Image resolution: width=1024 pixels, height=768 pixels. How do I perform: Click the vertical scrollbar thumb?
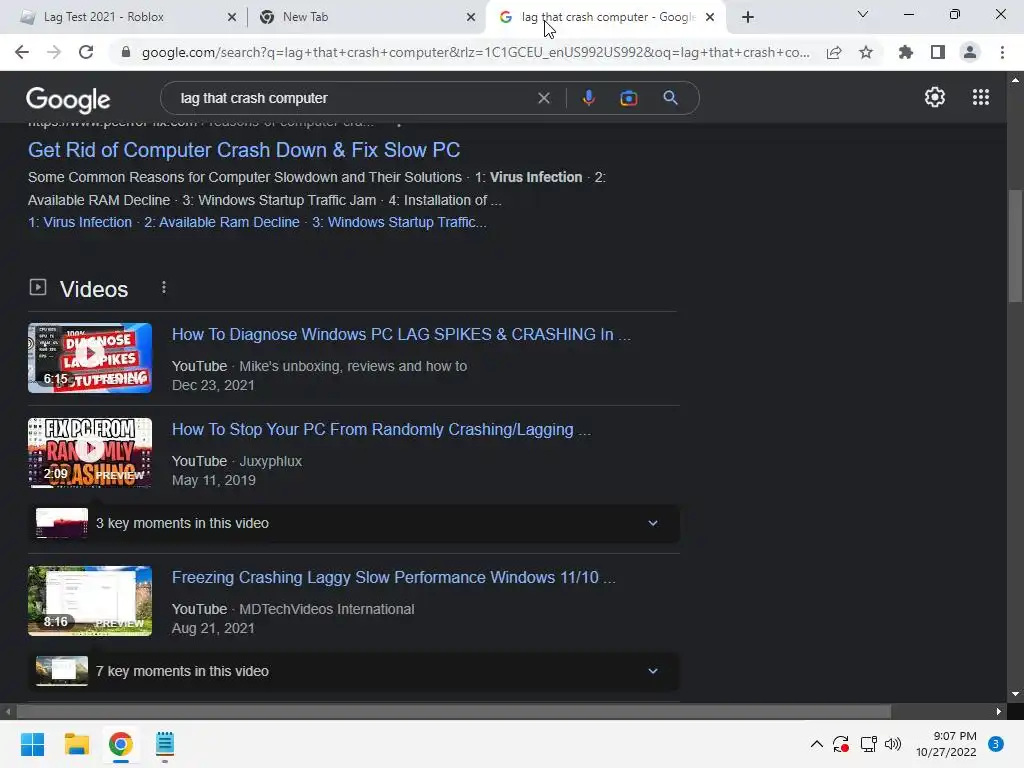(1015, 246)
